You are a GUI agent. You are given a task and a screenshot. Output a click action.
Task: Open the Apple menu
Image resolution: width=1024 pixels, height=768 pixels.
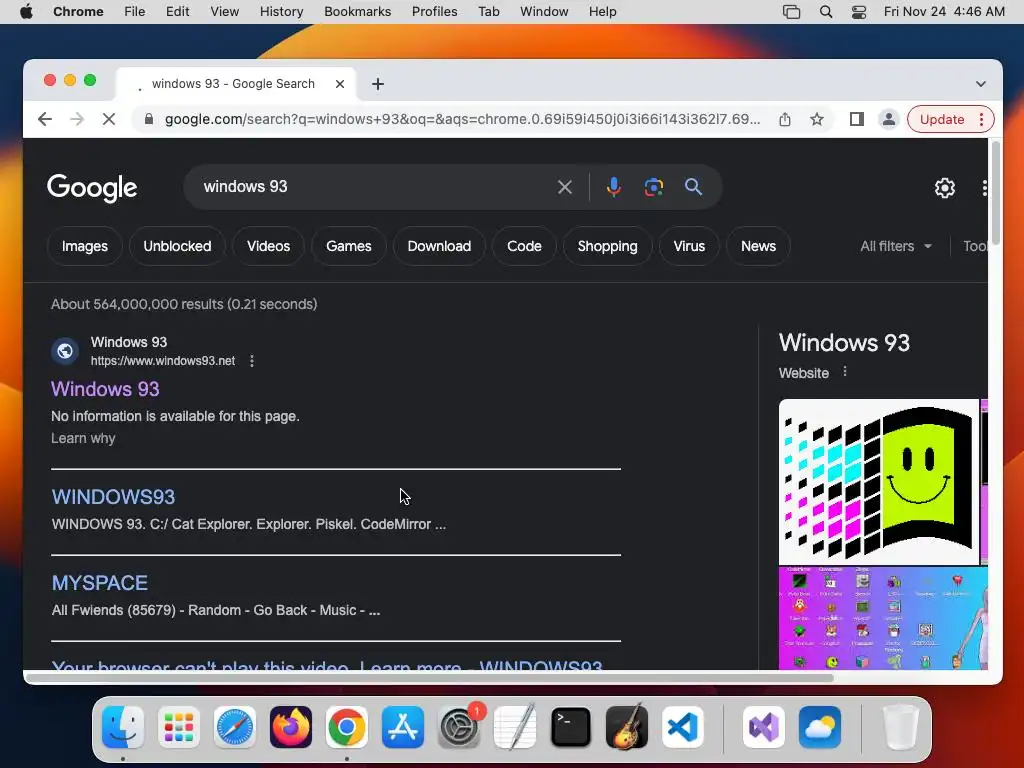tap(26, 12)
